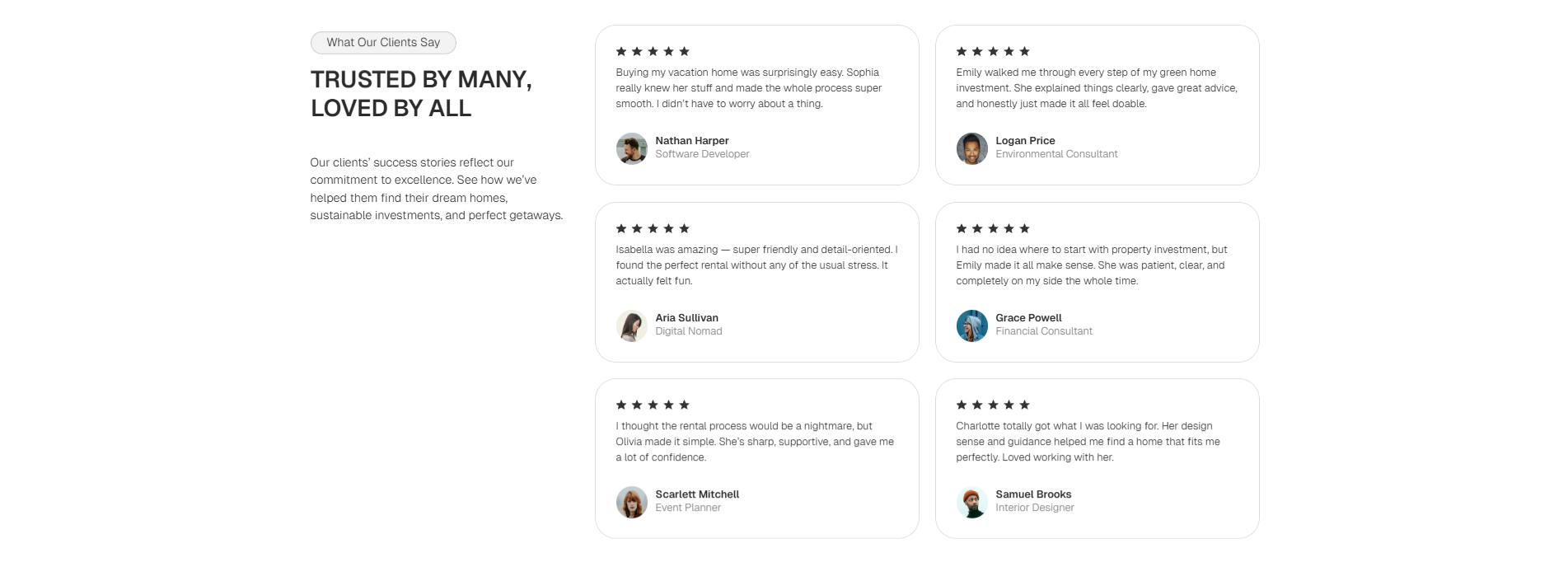1568x562 pixels.
Task: Click the "Event Planner" job title
Action: point(688,508)
